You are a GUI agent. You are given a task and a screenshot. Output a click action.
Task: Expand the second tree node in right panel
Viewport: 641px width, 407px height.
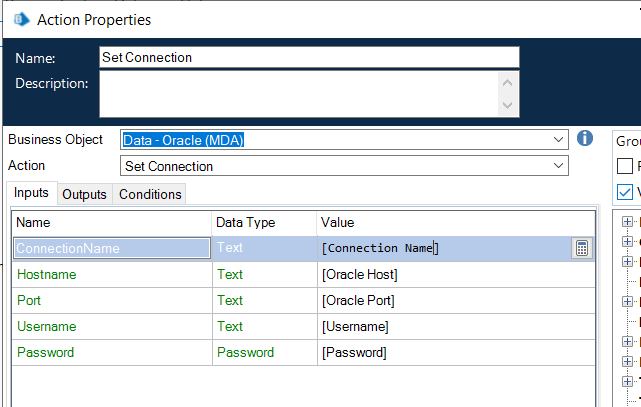[627, 242]
